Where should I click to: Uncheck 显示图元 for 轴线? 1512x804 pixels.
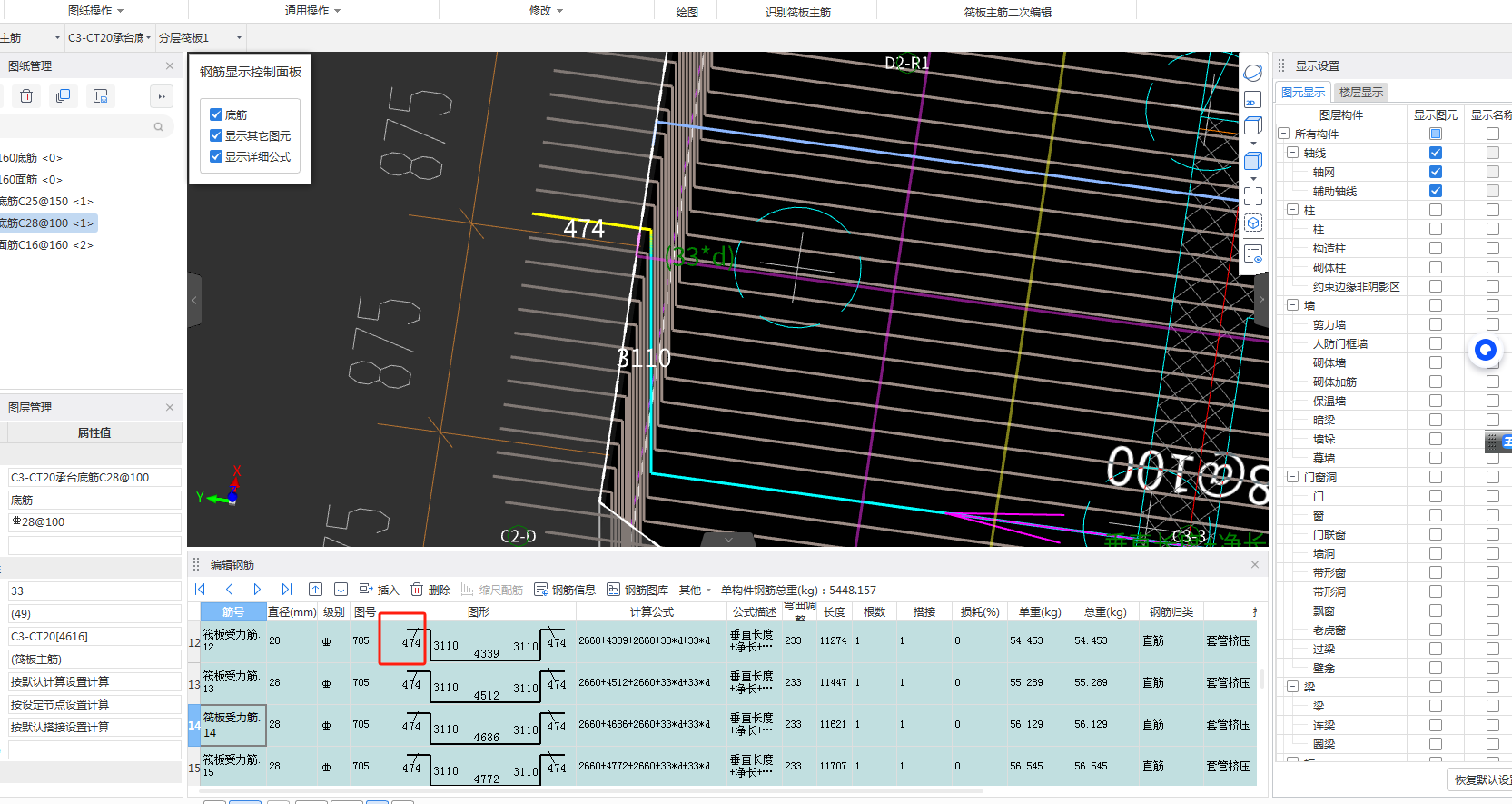pyautogui.click(x=1436, y=153)
